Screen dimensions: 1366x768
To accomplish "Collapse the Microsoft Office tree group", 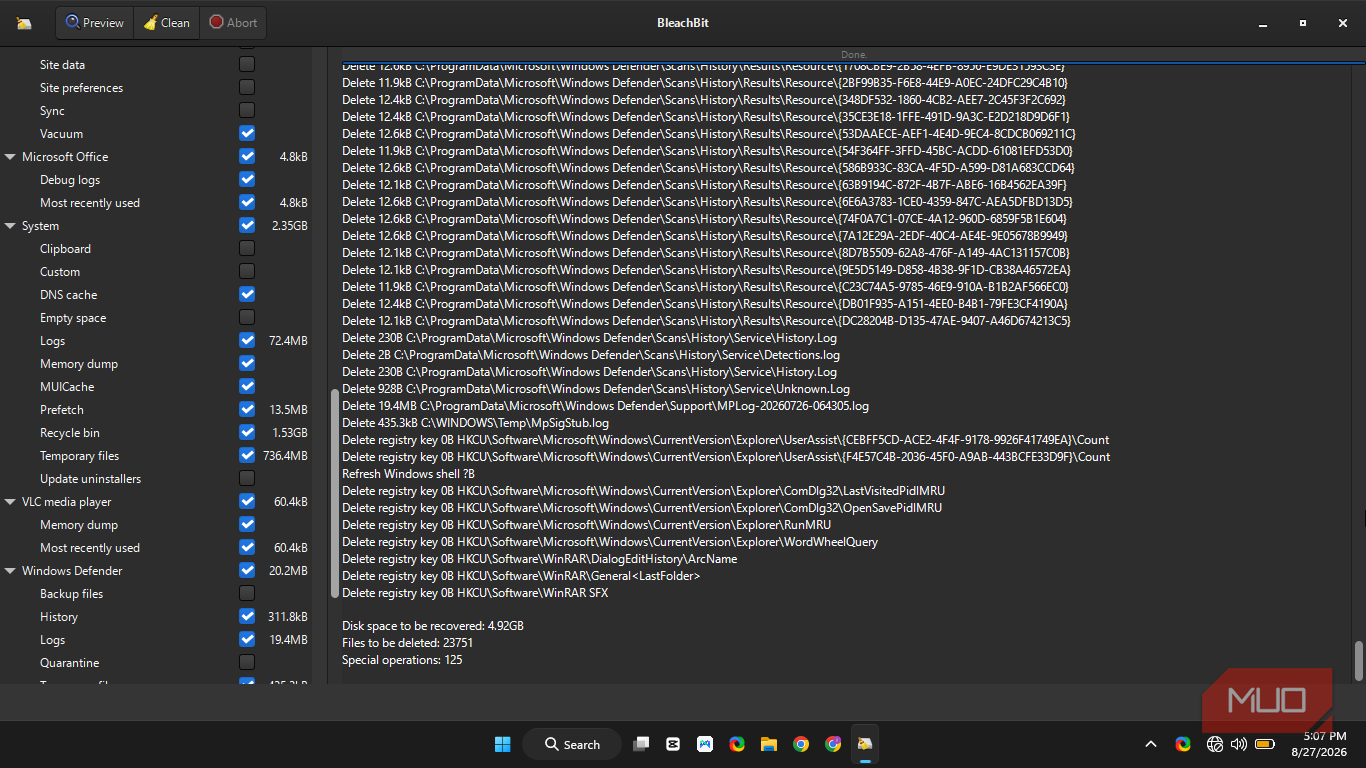I will (x=10, y=157).
